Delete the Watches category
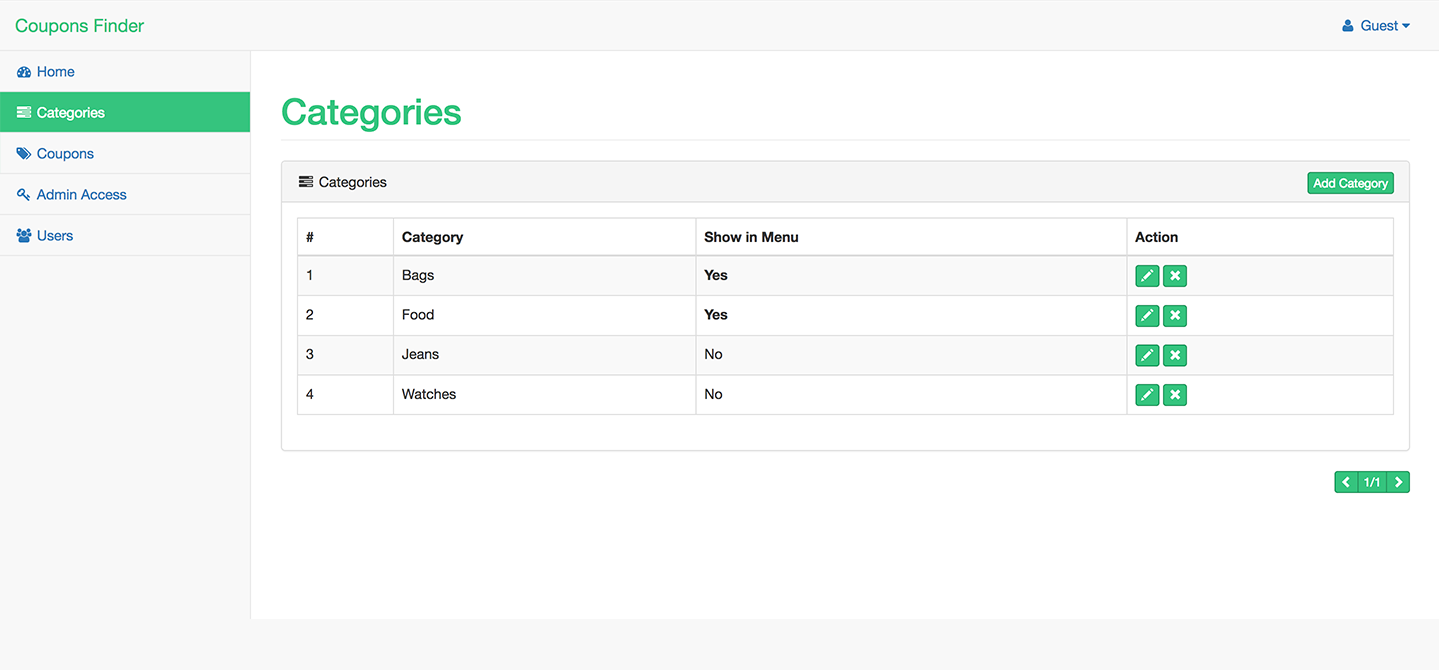The width and height of the screenshot is (1439, 670). coord(1175,395)
